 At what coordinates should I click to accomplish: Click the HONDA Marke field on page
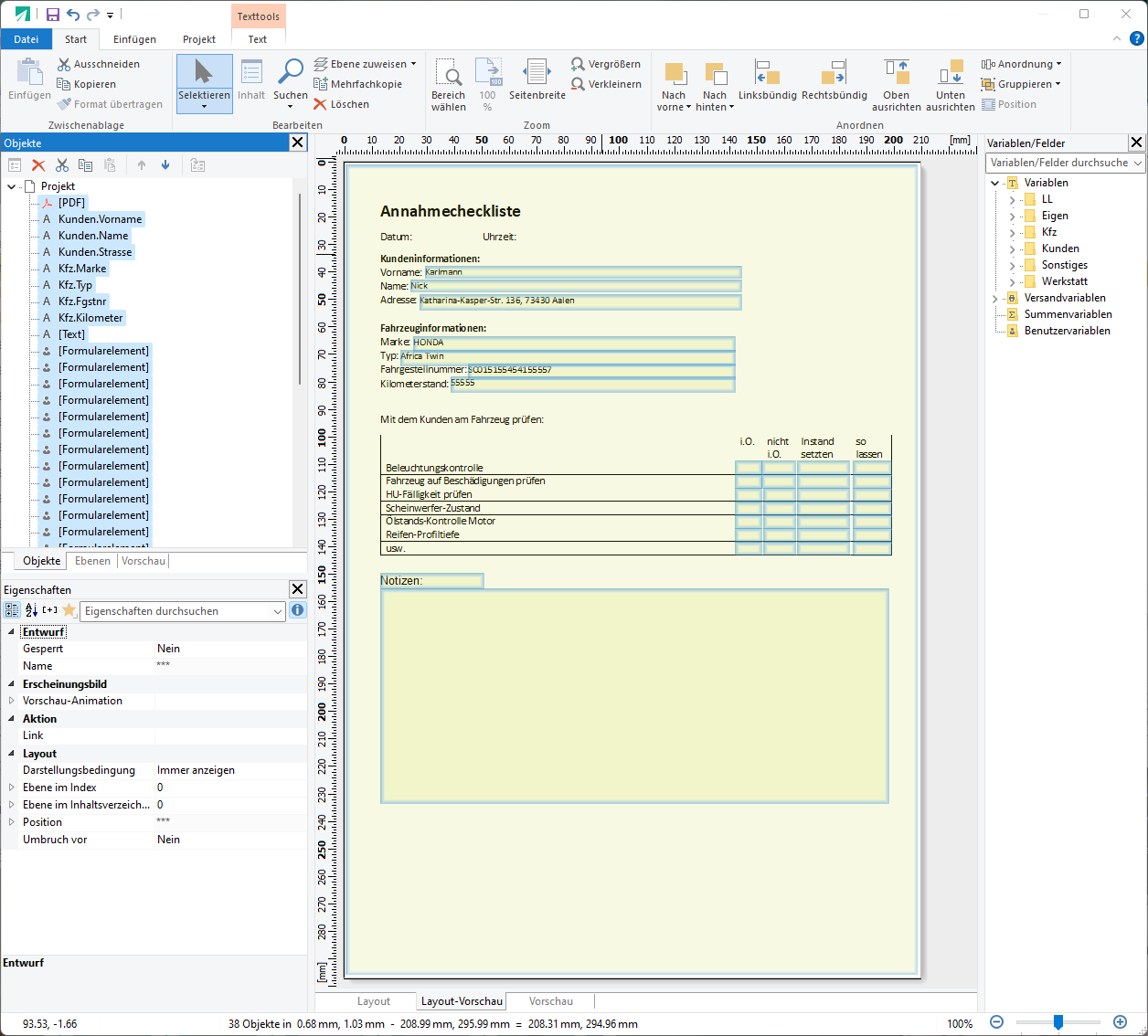[573, 343]
